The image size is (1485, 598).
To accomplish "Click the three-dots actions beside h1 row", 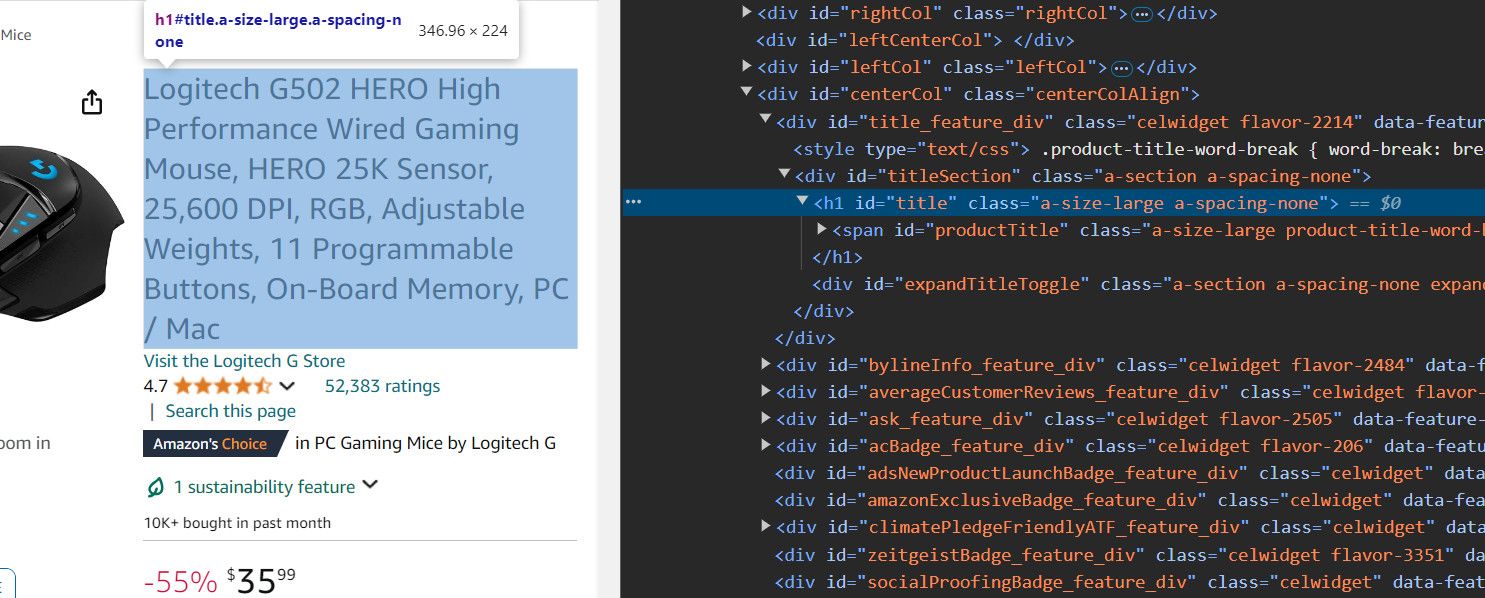I will coord(633,203).
